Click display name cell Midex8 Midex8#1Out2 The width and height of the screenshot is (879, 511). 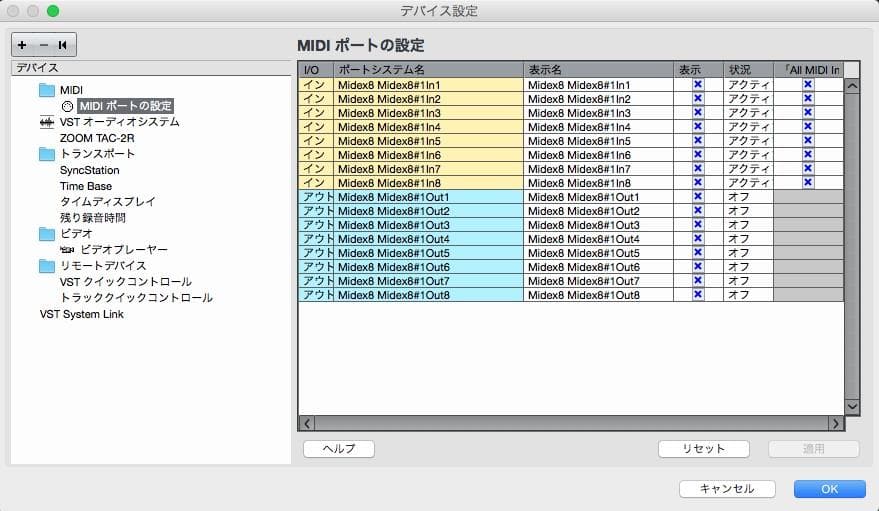tap(599, 211)
